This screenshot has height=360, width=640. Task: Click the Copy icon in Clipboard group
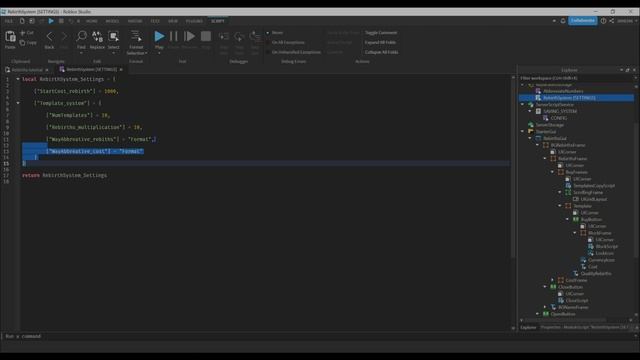[x=22, y=42]
